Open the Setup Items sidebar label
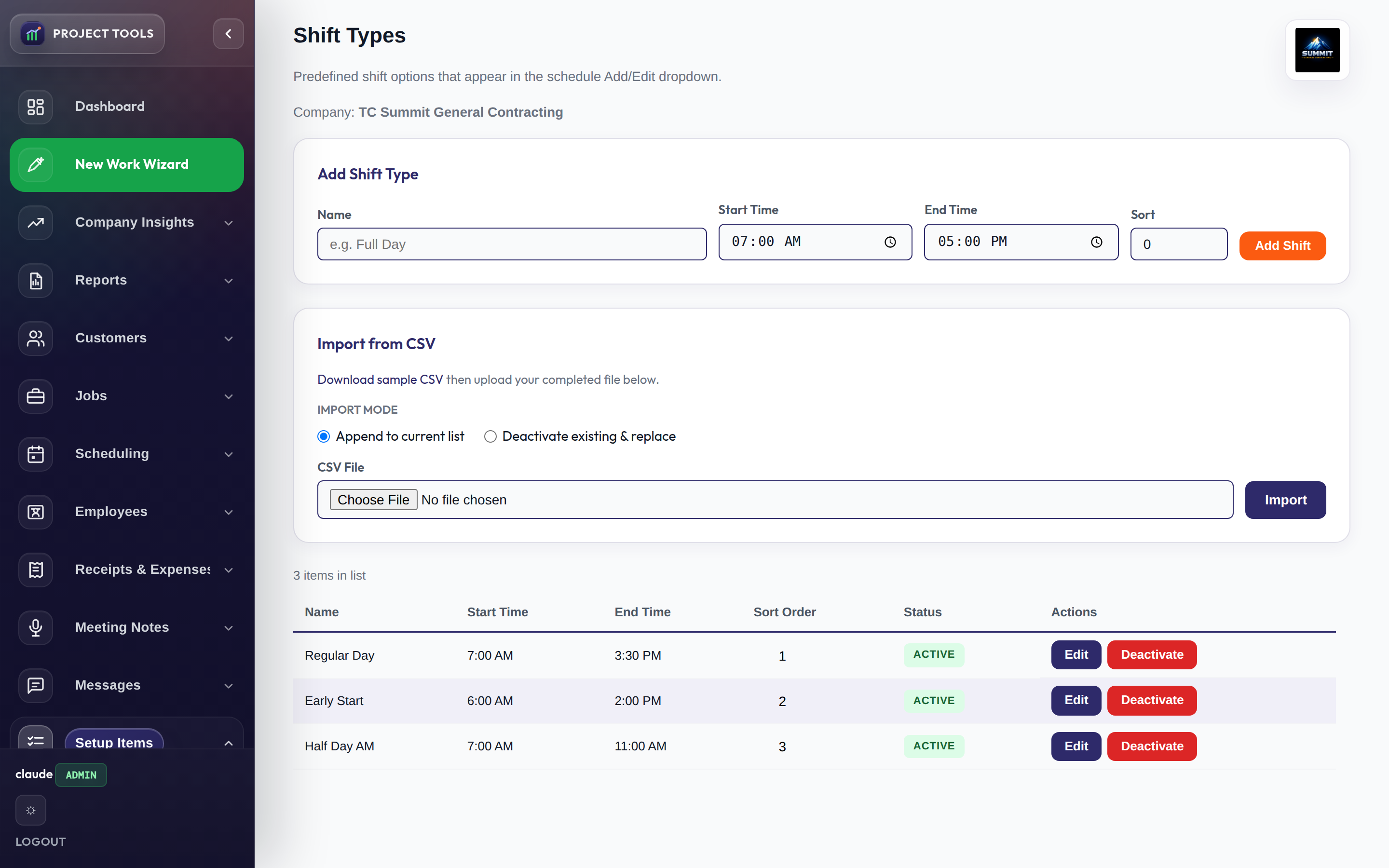The height and width of the screenshot is (868, 1389). tap(114, 741)
